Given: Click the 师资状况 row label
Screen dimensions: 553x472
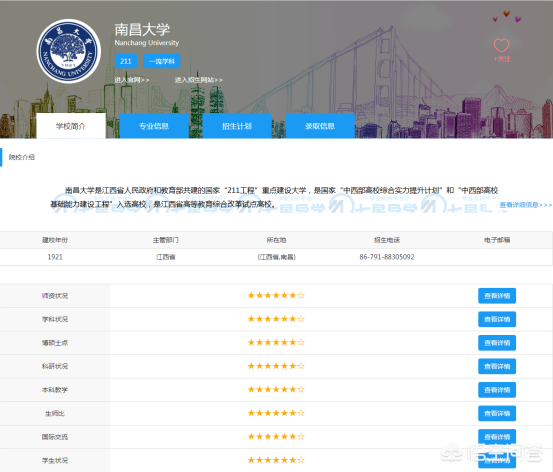Looking at the screenshot, I should pos(55,296).
